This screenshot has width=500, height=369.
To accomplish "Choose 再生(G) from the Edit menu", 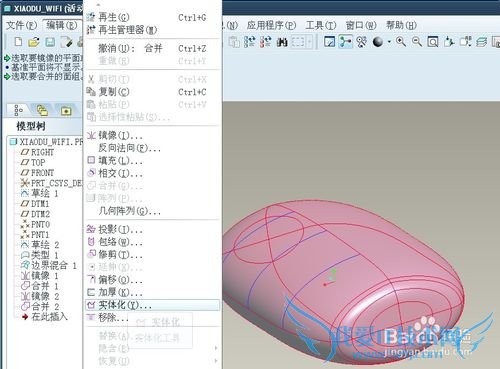I will coord(152,17).
